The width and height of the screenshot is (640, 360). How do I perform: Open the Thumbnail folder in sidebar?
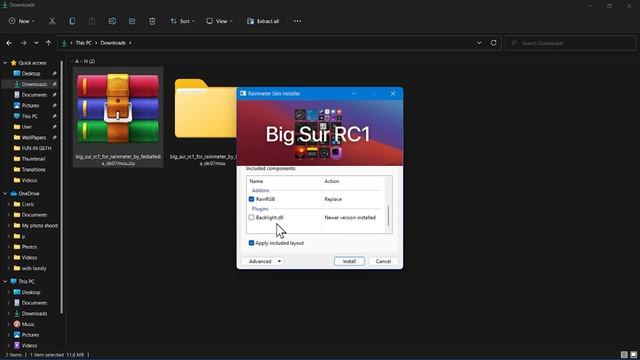pyautogui.click(x=33, y=159)
